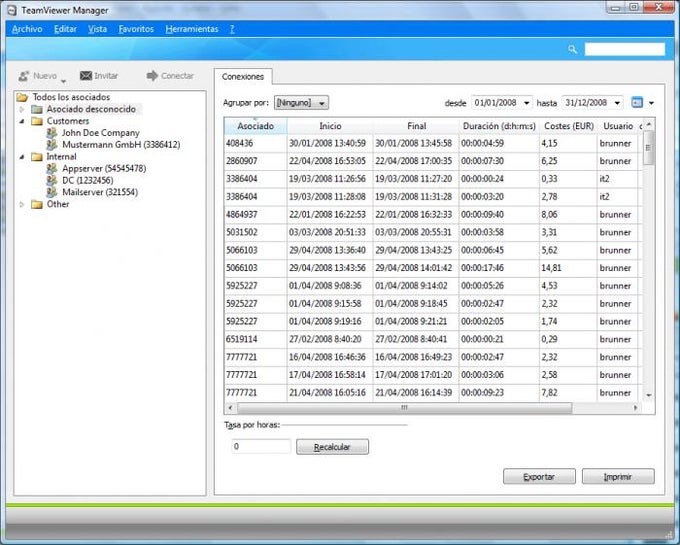The width and height of the screenshot is (680, 545).
Task: Click the search text field
Action: coord(624,49)
